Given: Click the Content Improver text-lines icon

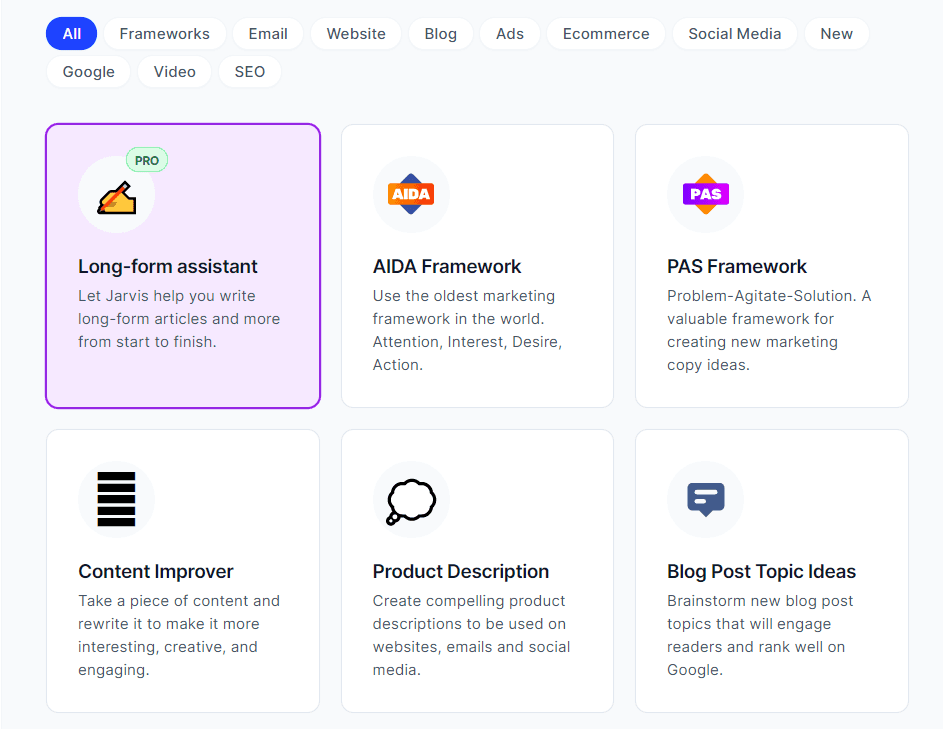Looking at the screenshot, I should click(116, 499).
